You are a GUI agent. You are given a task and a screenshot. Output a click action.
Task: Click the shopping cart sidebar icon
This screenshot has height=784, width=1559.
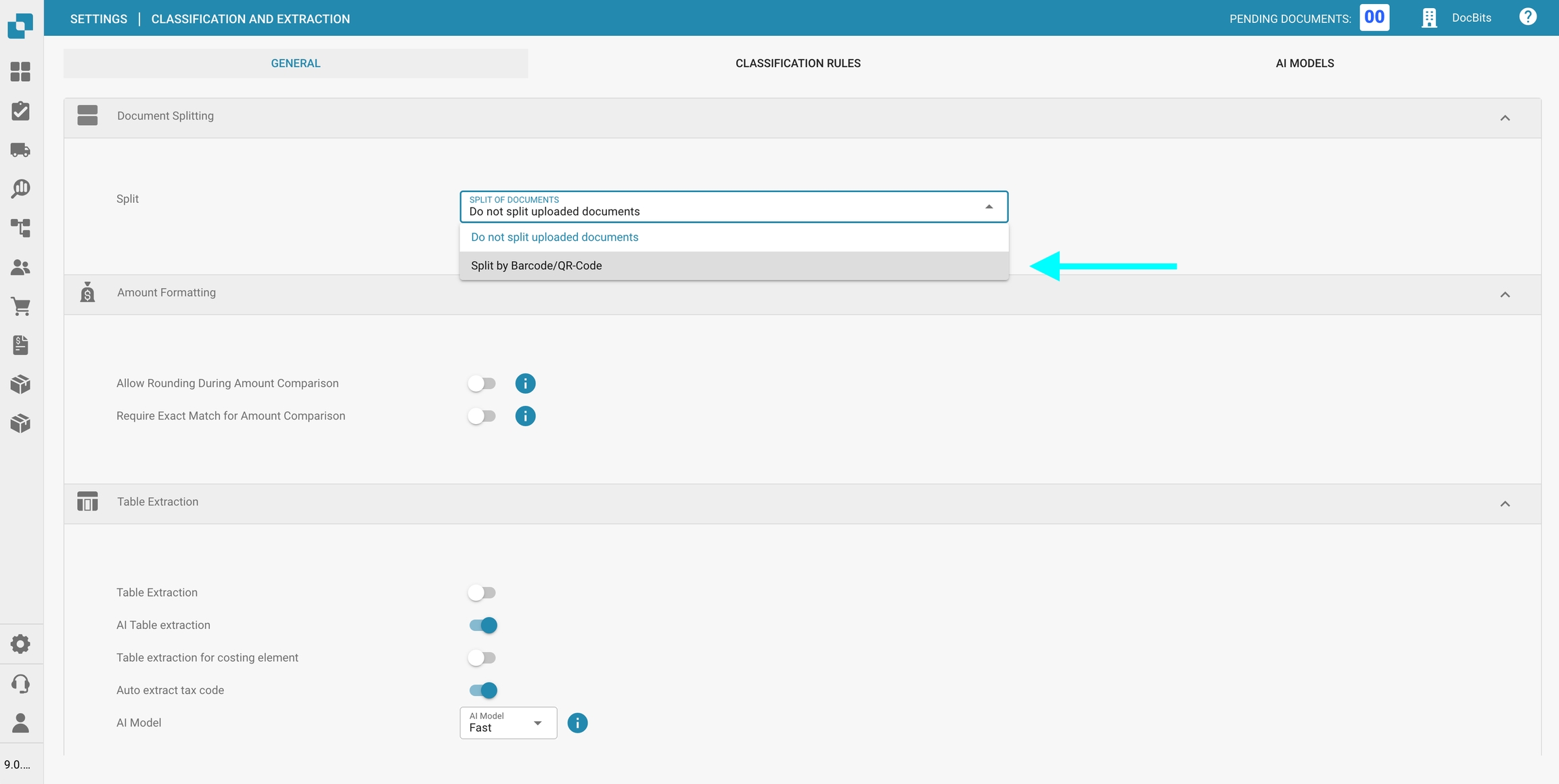point(20,306)
